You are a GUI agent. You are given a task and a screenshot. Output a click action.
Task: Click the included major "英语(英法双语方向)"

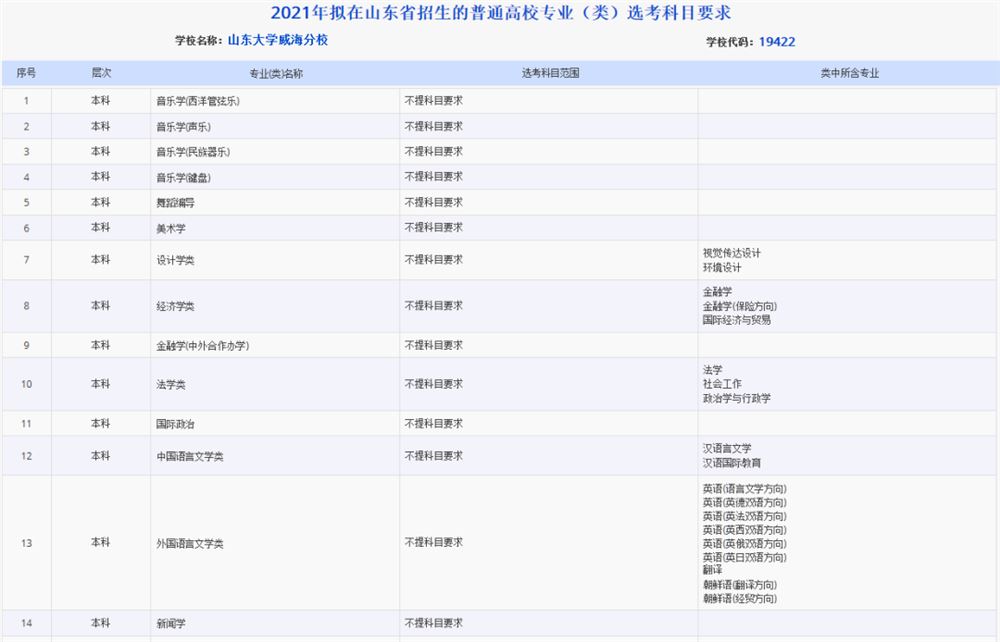pos(745,516)
